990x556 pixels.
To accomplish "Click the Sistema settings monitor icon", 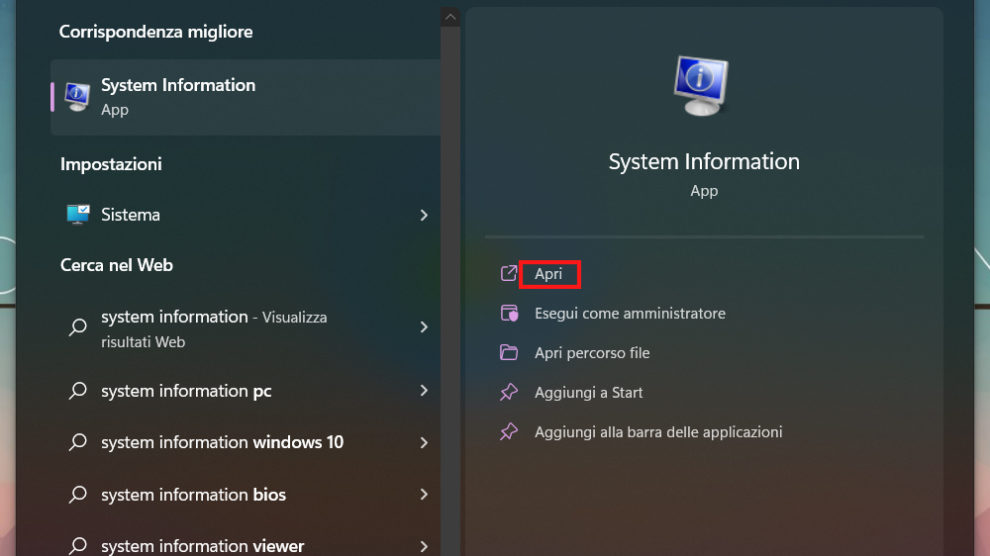I will tap(77, 215).
